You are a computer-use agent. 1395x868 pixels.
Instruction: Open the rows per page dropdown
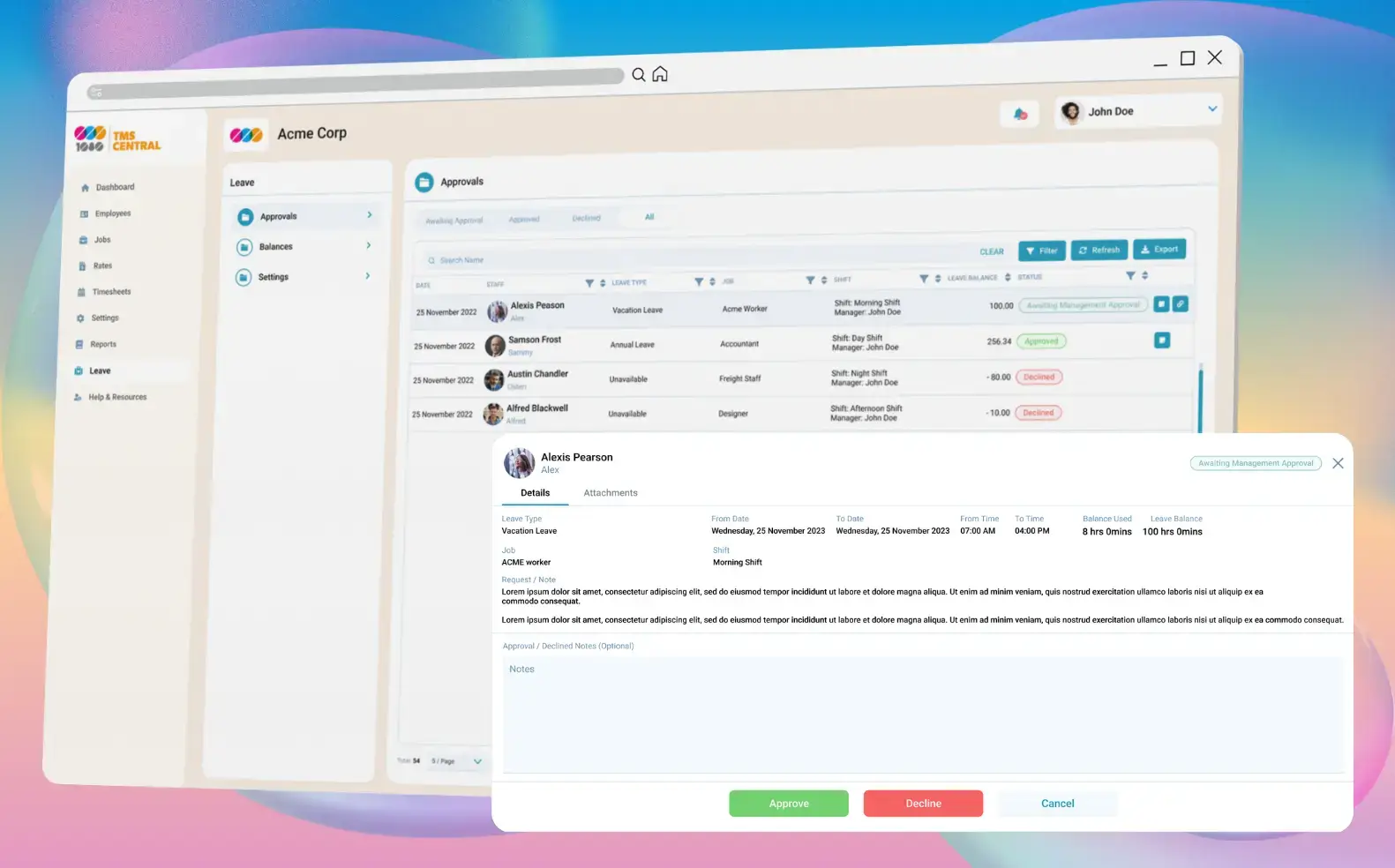[x=477, y=761]
